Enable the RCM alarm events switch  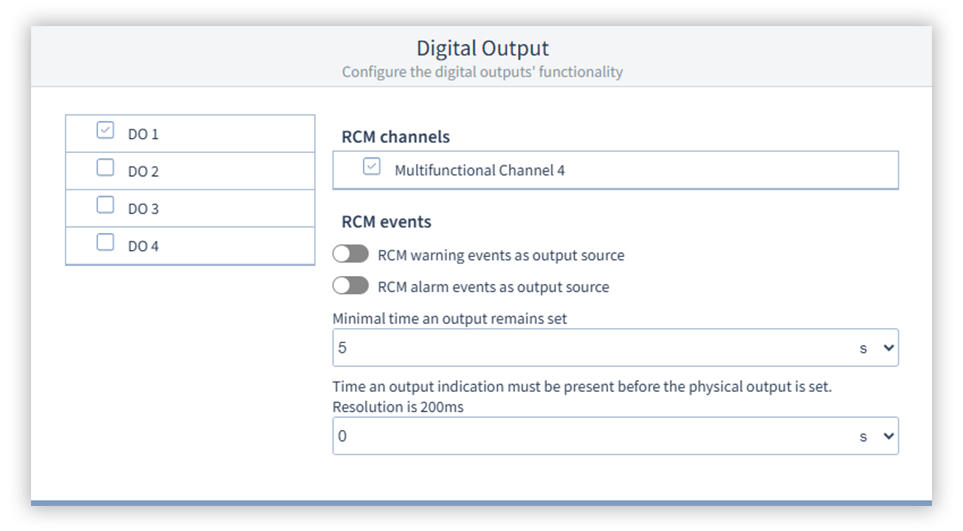(x=351, y=287)
